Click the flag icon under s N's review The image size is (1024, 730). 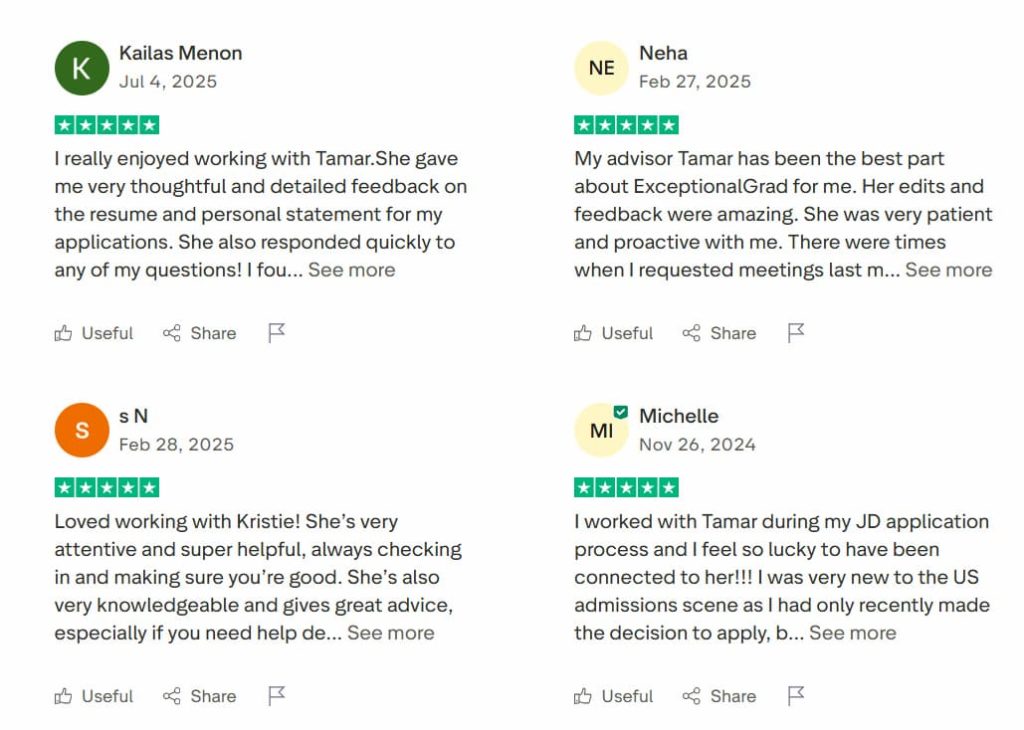pyautogui.click(x=277, y=696)
